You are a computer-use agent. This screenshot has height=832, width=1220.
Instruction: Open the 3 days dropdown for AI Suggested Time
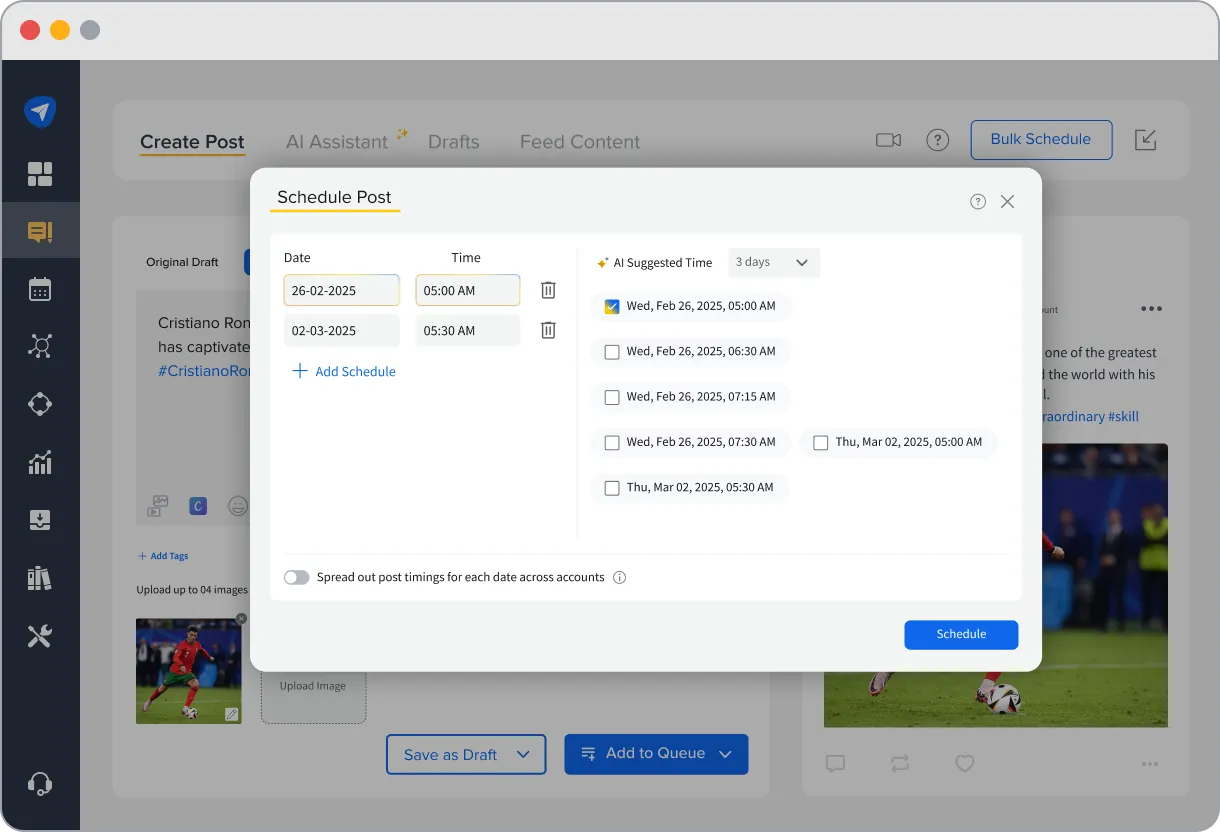click(x=773, y=262)
